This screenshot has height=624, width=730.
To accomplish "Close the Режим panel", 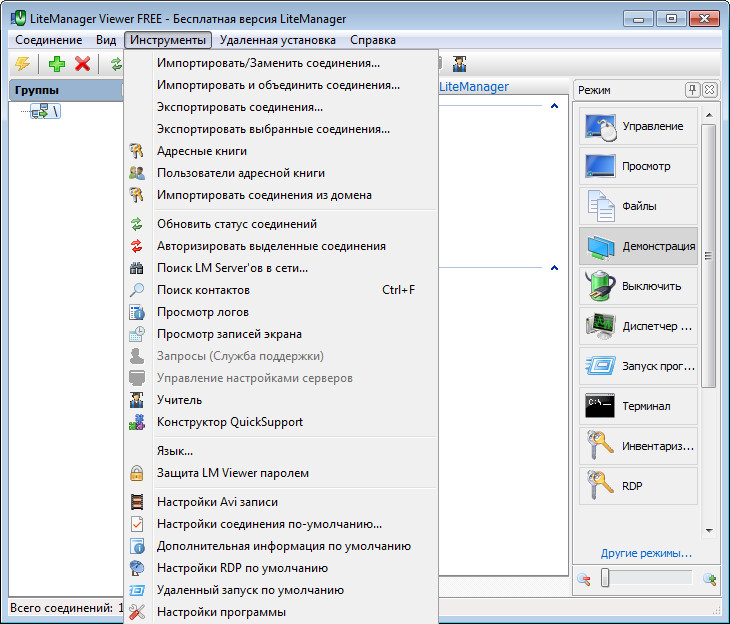I will coord(709,89).
